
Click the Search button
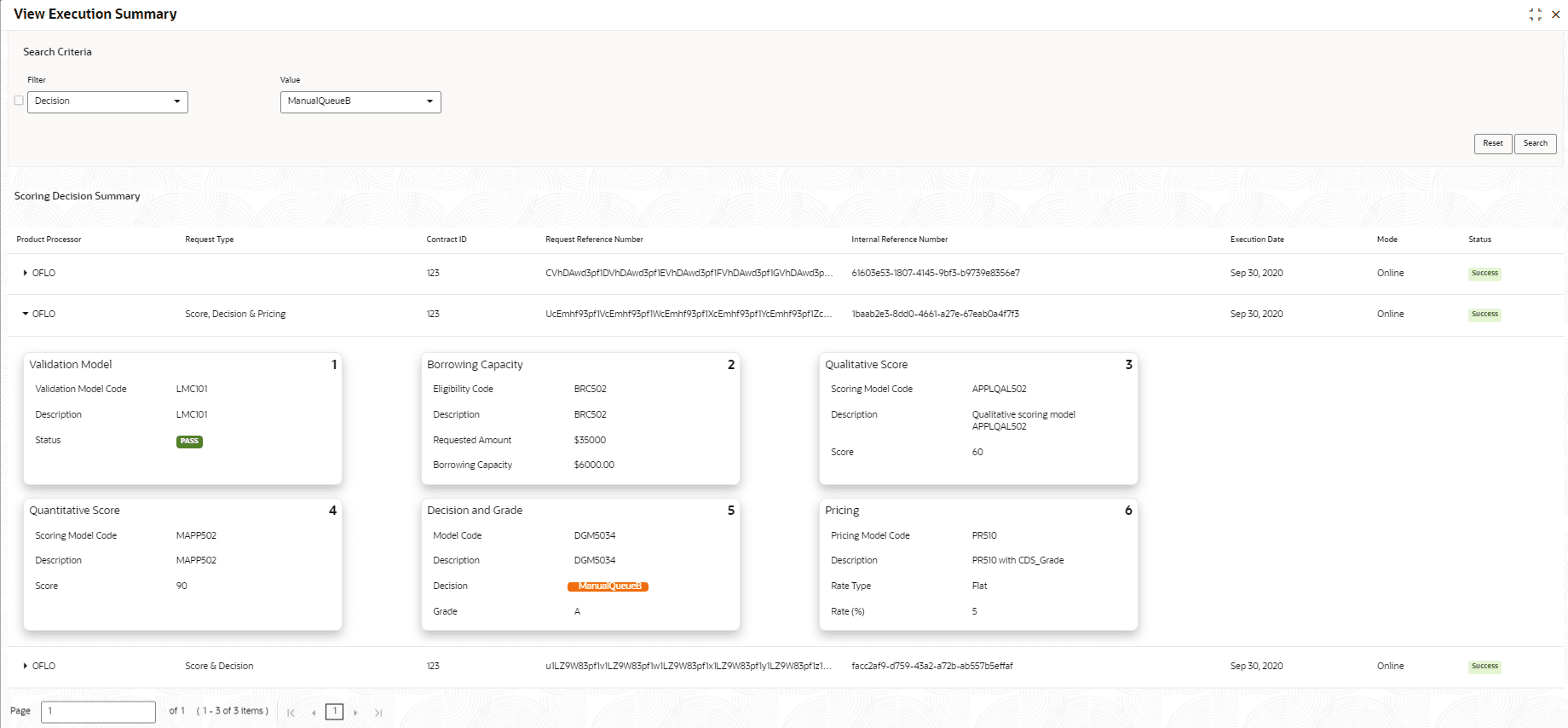point(1536,143)
